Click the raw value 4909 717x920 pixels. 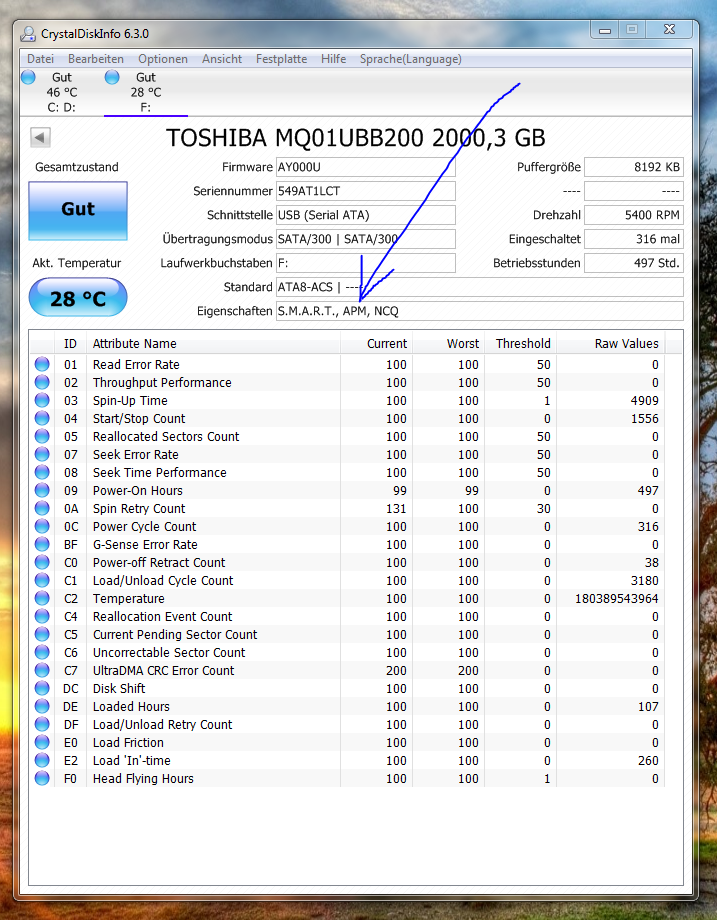click(x=644, y=400)
